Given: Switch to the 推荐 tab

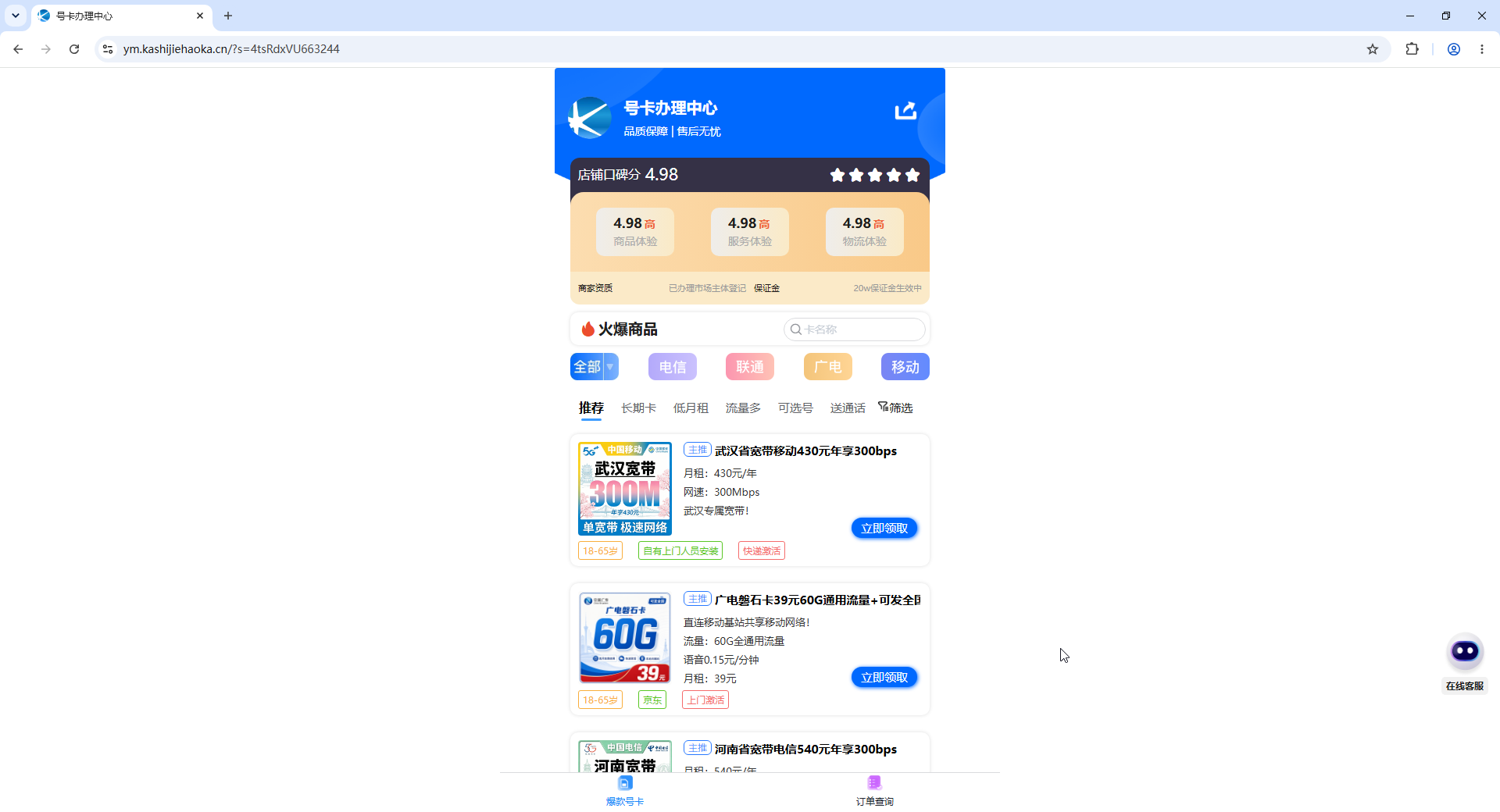Looking at the screenshot, I should point(591,408).
